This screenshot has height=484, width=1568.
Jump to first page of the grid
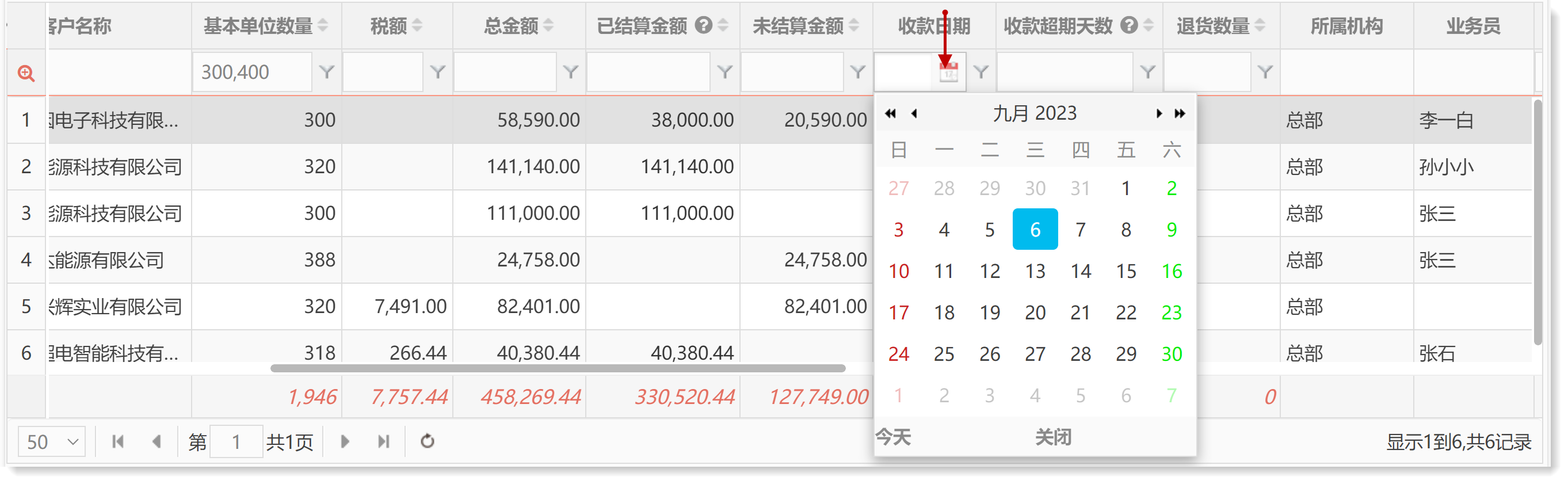pos(118,441)
